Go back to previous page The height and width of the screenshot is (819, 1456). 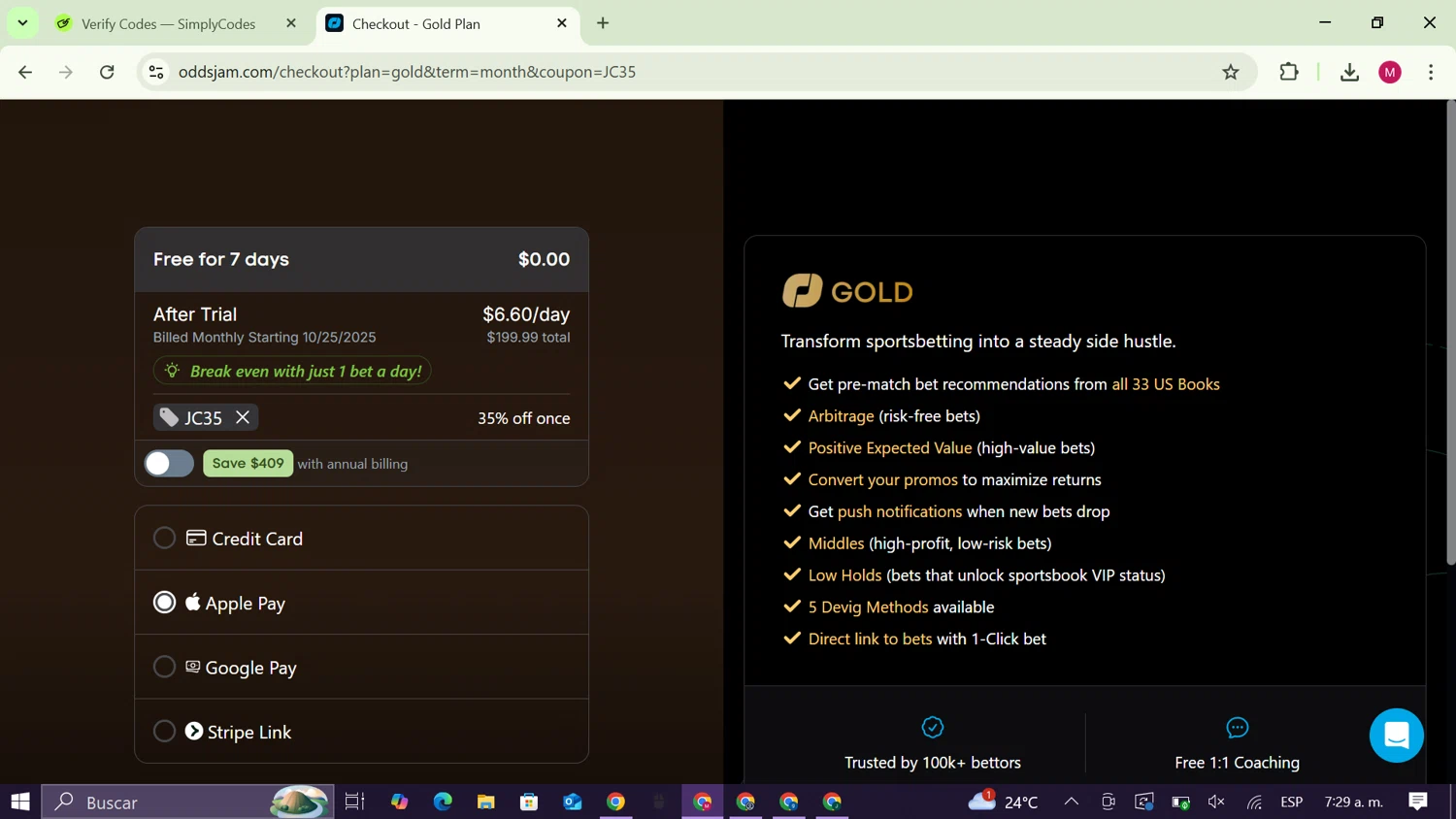(25, 72)
